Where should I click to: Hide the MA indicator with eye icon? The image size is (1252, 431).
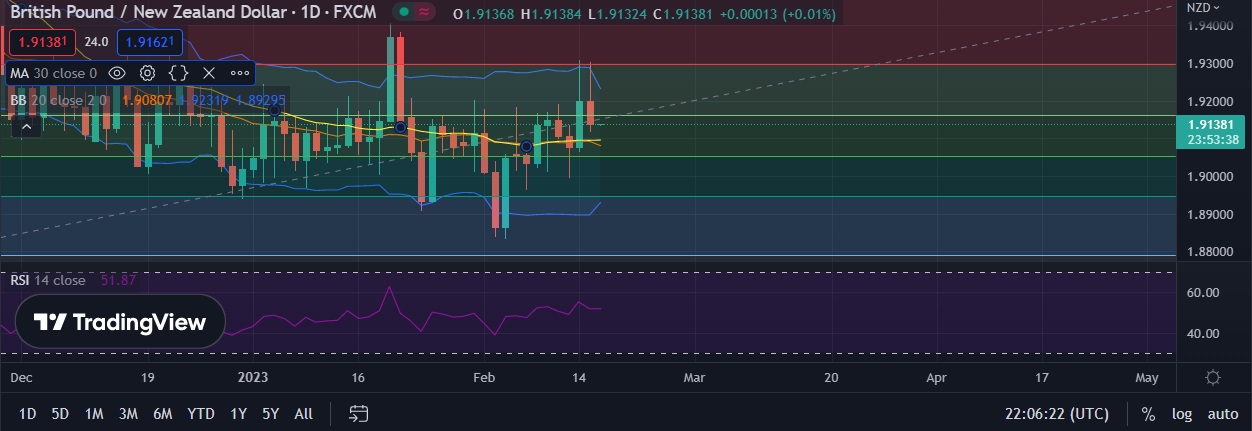(x=117, y=73)
